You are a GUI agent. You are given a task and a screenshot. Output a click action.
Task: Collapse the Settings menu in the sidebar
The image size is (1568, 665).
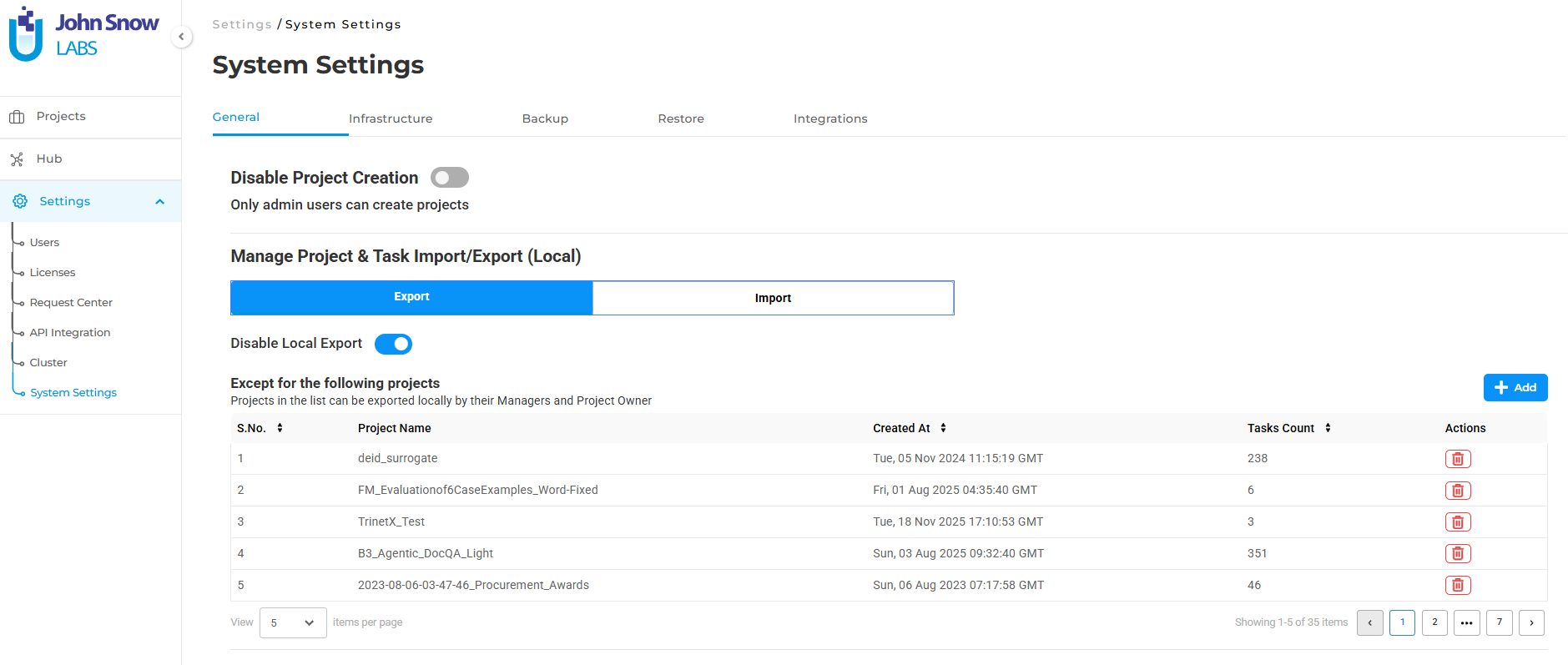coord(159,202)
